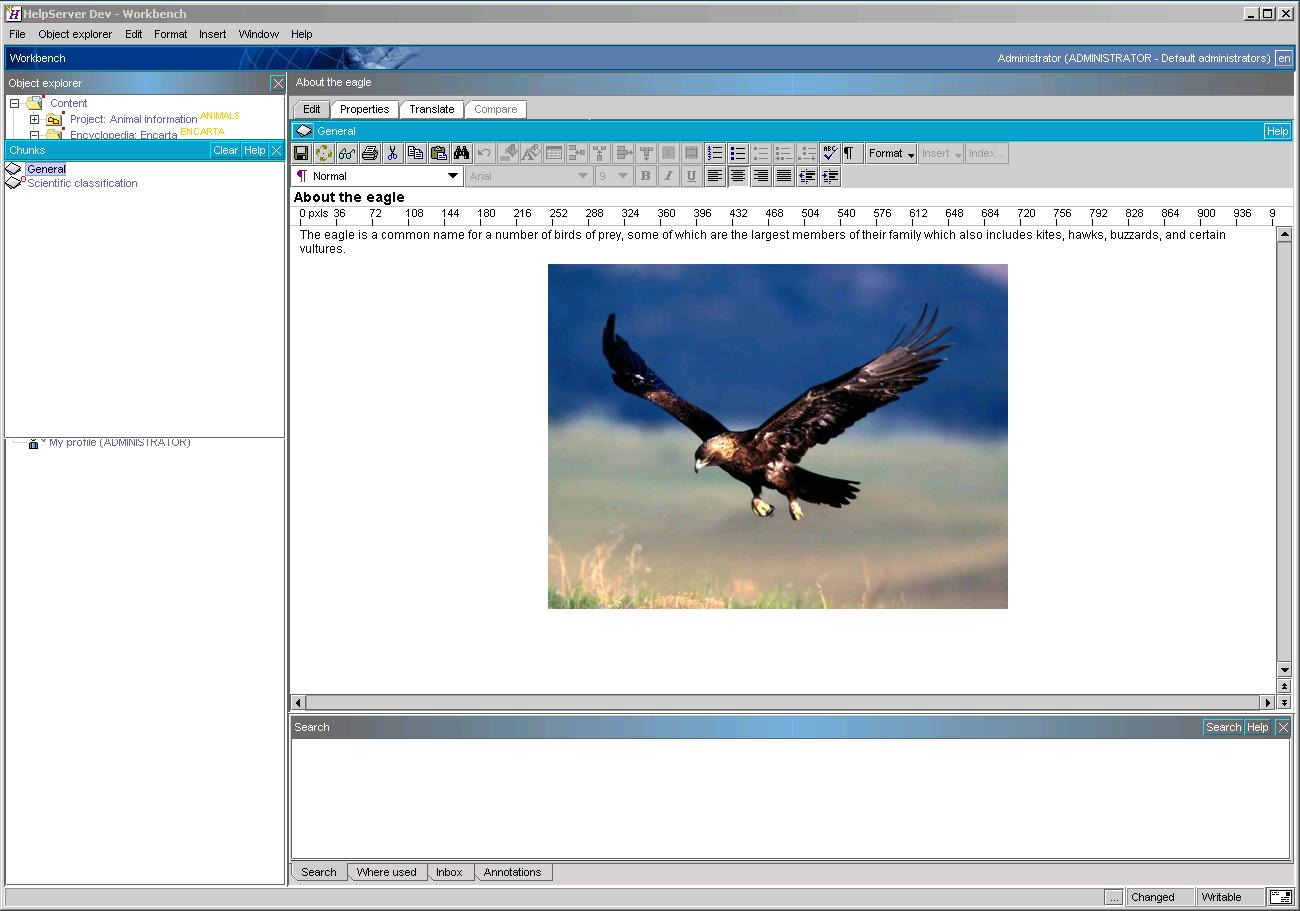Click the Clear button in the Chunks panel

(x=225, y=149)
